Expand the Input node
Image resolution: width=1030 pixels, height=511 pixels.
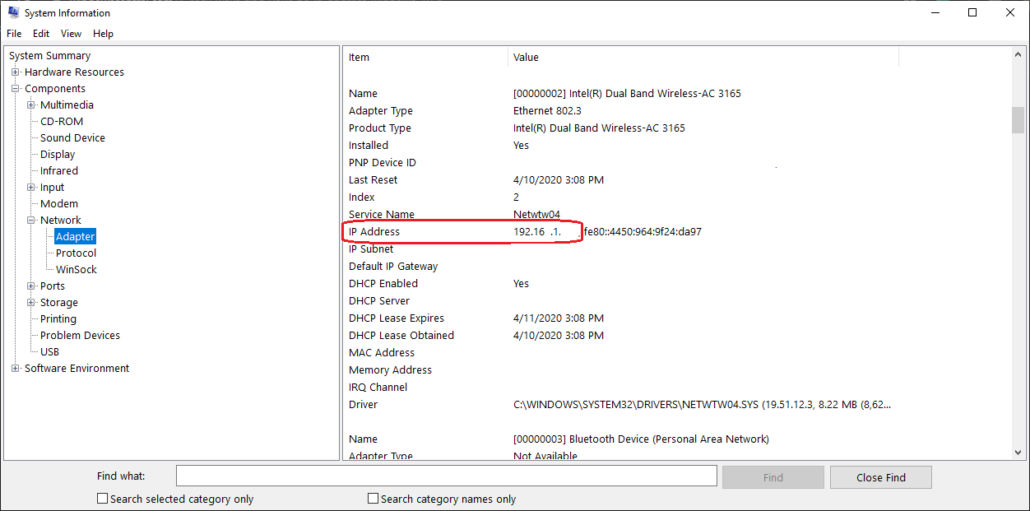[31, 187]
